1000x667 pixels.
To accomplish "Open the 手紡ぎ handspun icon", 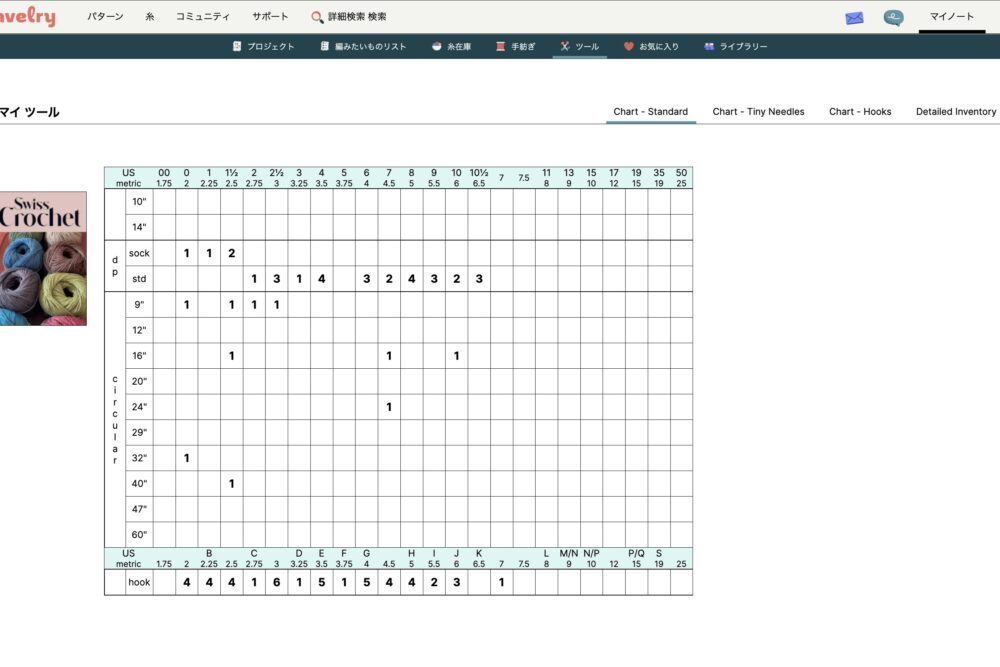I will (501, 46).
